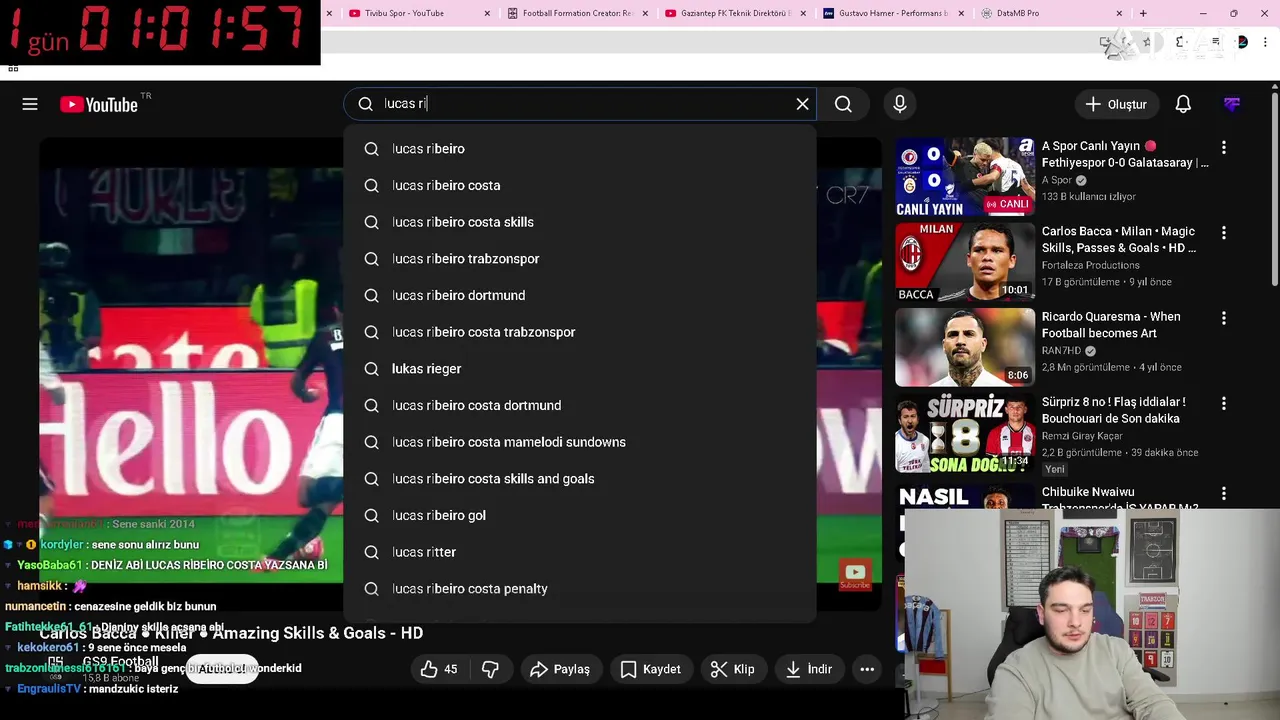
Task: Select suggestion 'lucas ribeiro costa'
Action: click(x=580, y=185)
